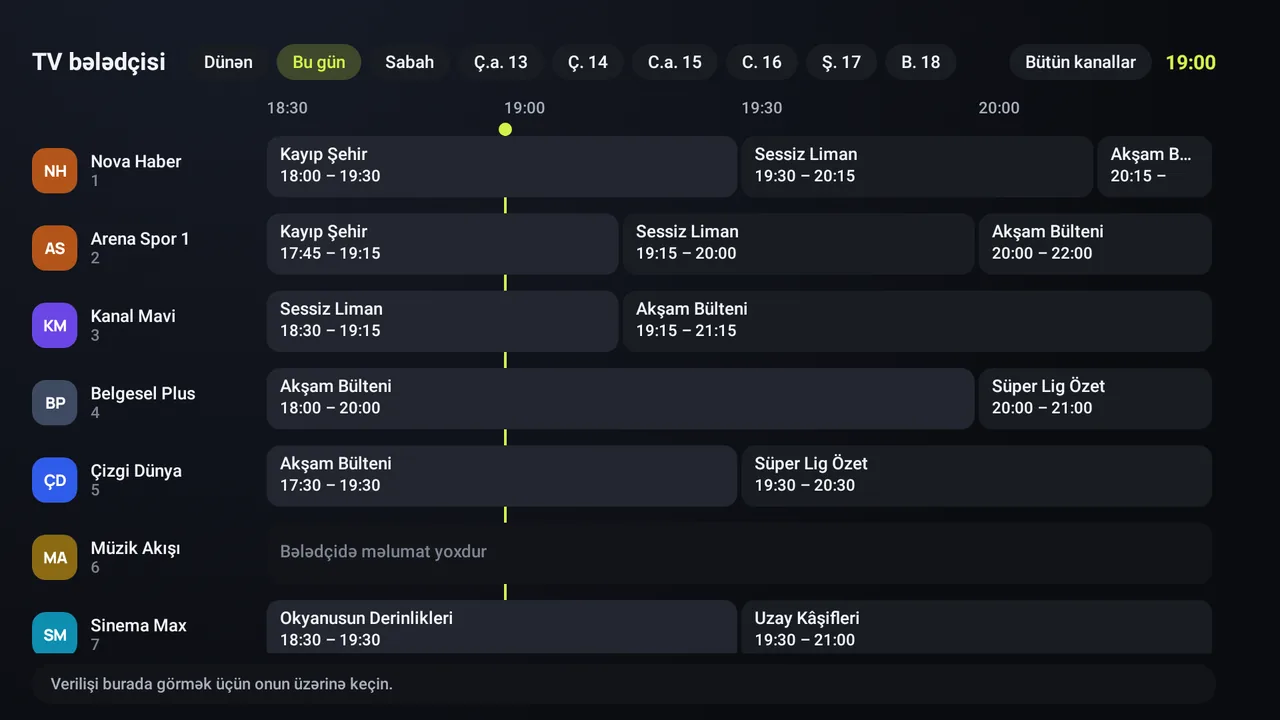This screenshot has height=720, width=1280.
Task: Select Sessiz Liman 19:30 – 20:15 program
Action: [917, 166]
